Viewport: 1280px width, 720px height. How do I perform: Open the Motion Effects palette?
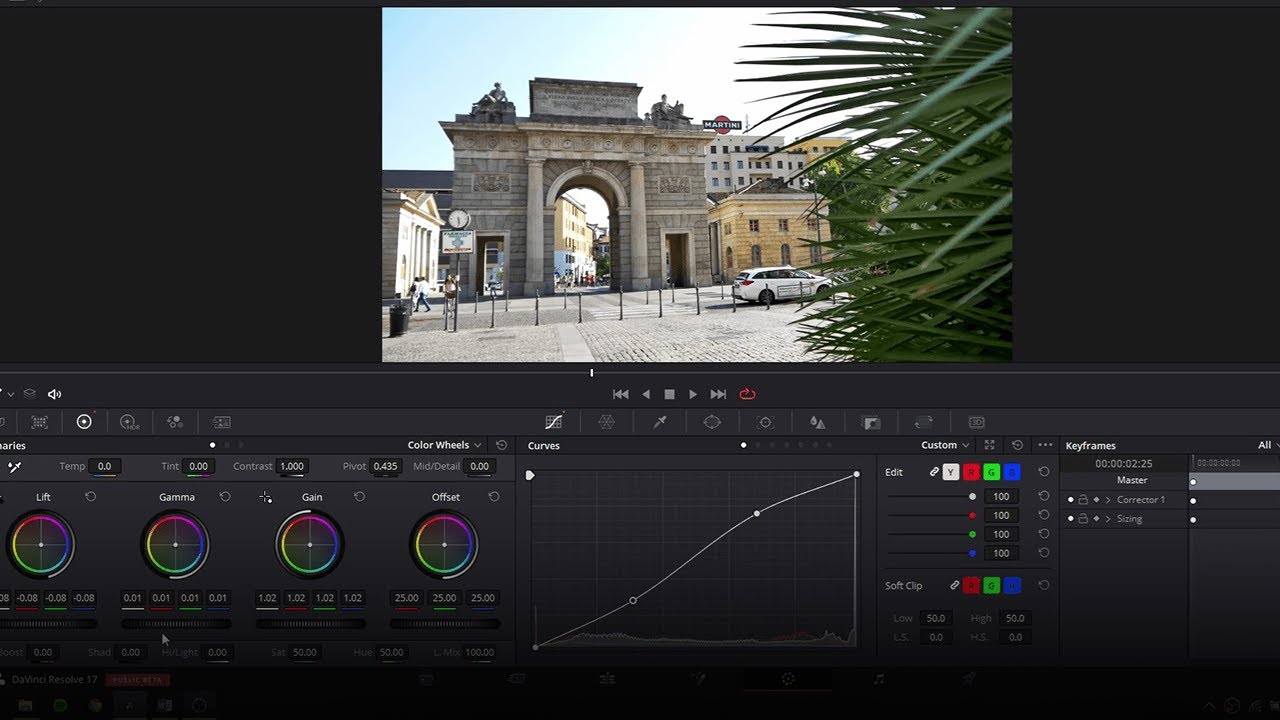(221, 422)
